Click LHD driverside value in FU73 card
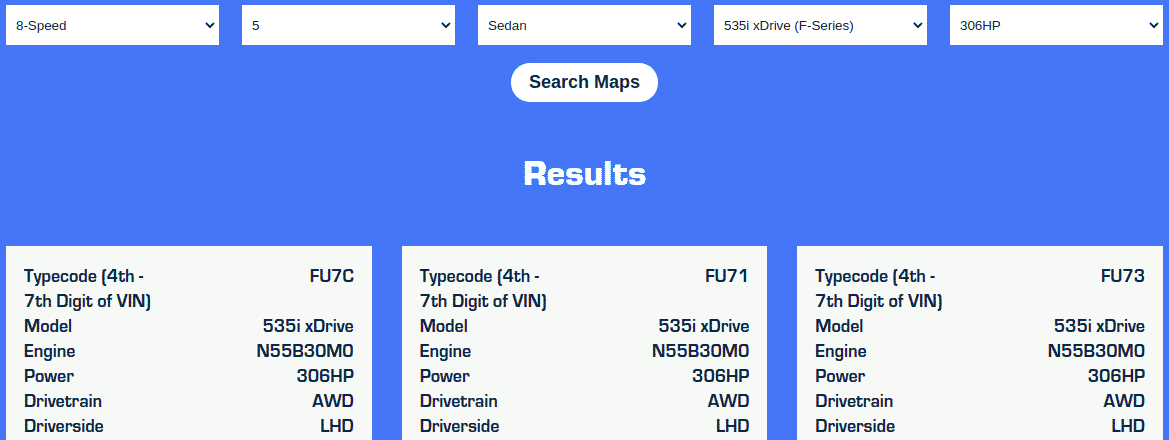 click(x=1129, y=427)
